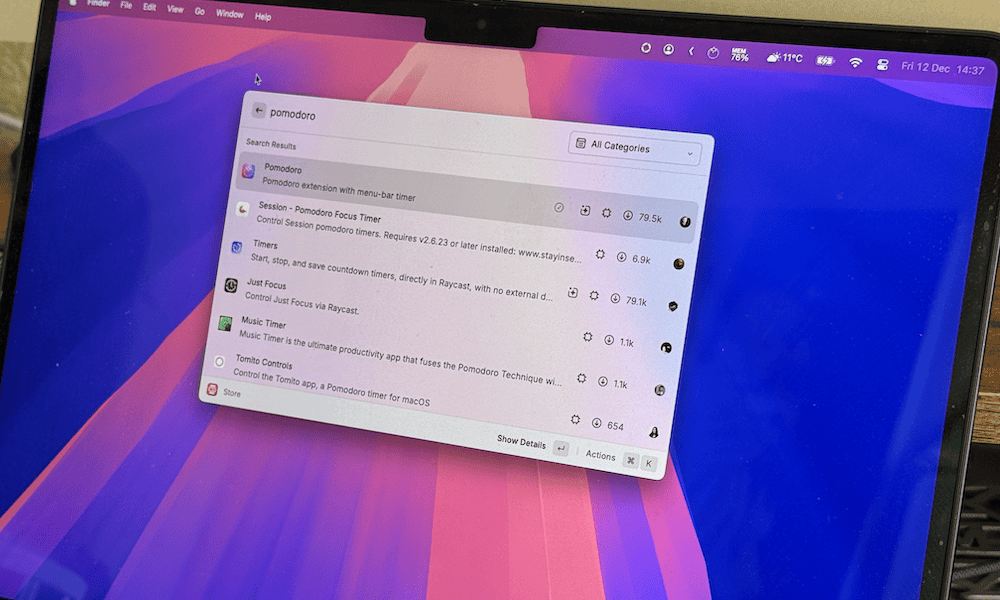Select the Pomodoro search result title
The height and width of the screenshot is (600, 1000).
pos(283,169)
